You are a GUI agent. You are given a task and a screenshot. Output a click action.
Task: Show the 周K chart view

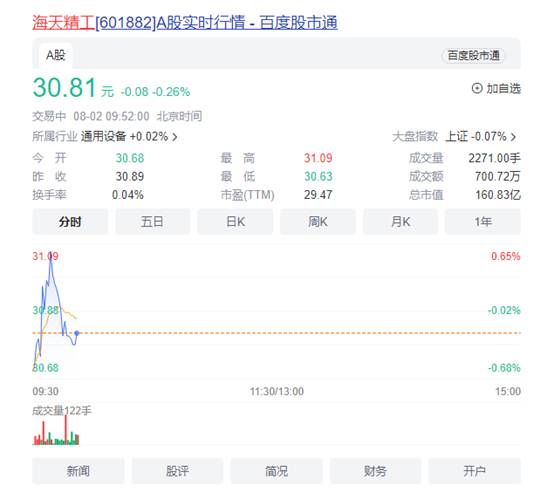[318, 221]
